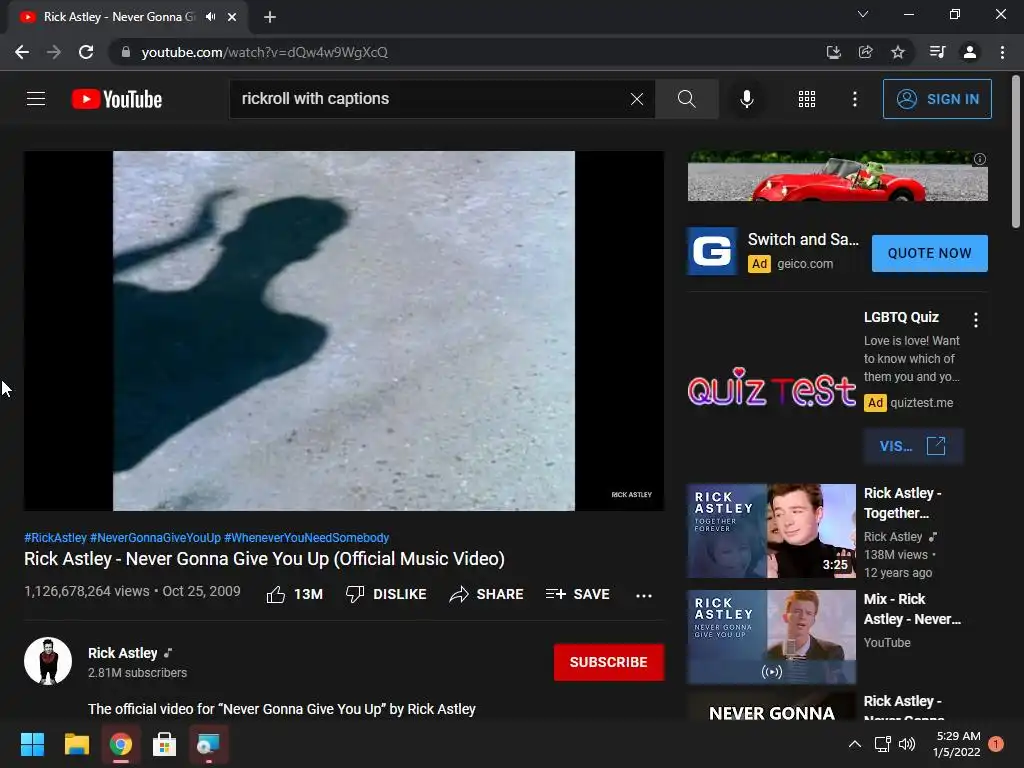This screenshot has height=768, width=1024.
Task: Open volume control in system tray
Action: [x=907, y=744]
